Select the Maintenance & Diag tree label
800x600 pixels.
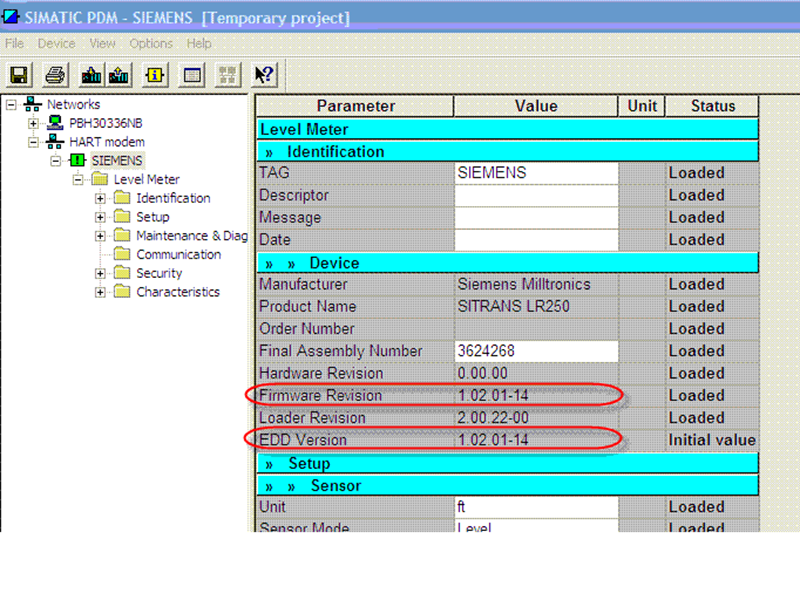(x=192, y=235)
